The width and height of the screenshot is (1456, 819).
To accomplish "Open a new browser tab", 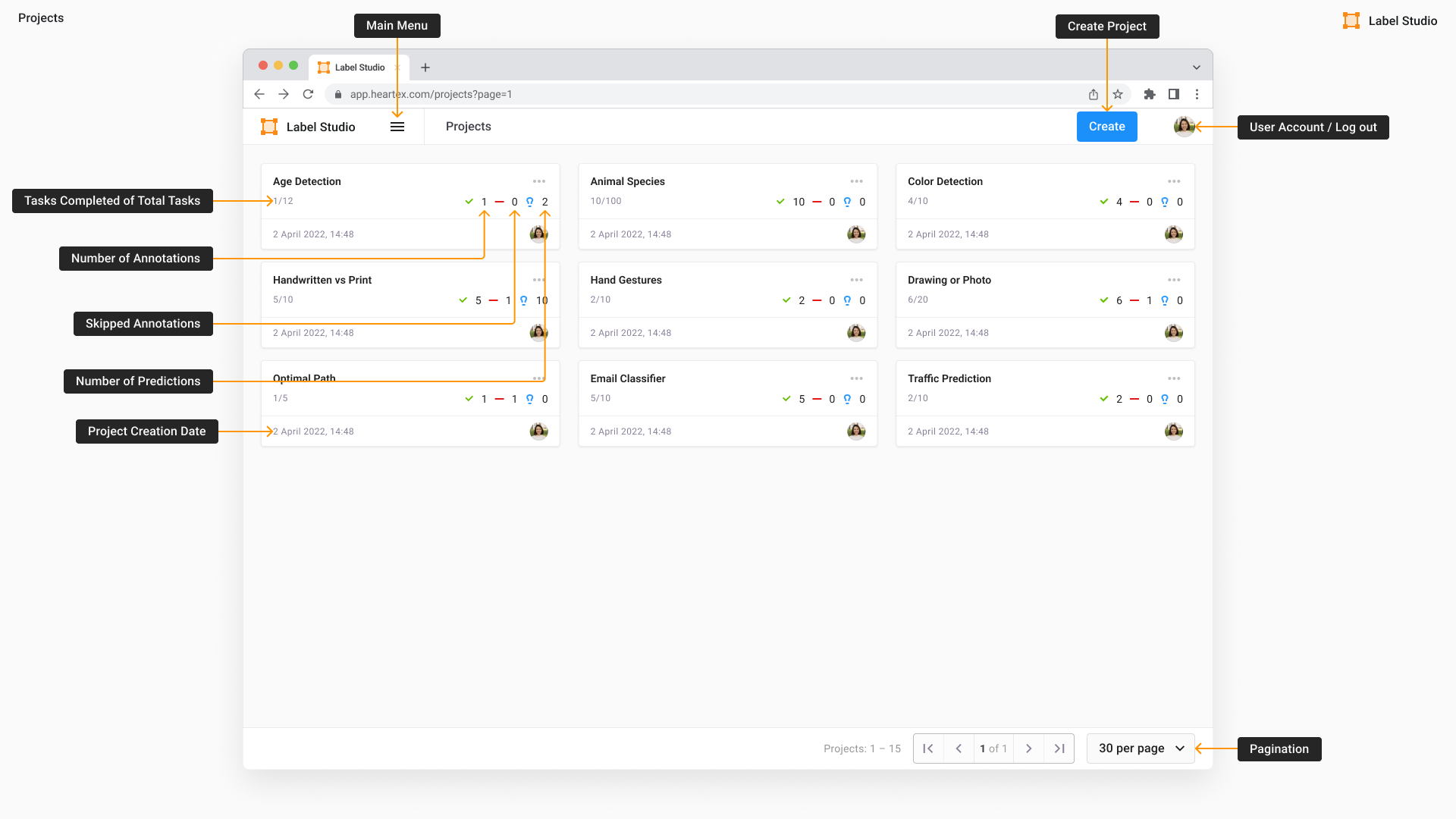I will pos(425,67).
